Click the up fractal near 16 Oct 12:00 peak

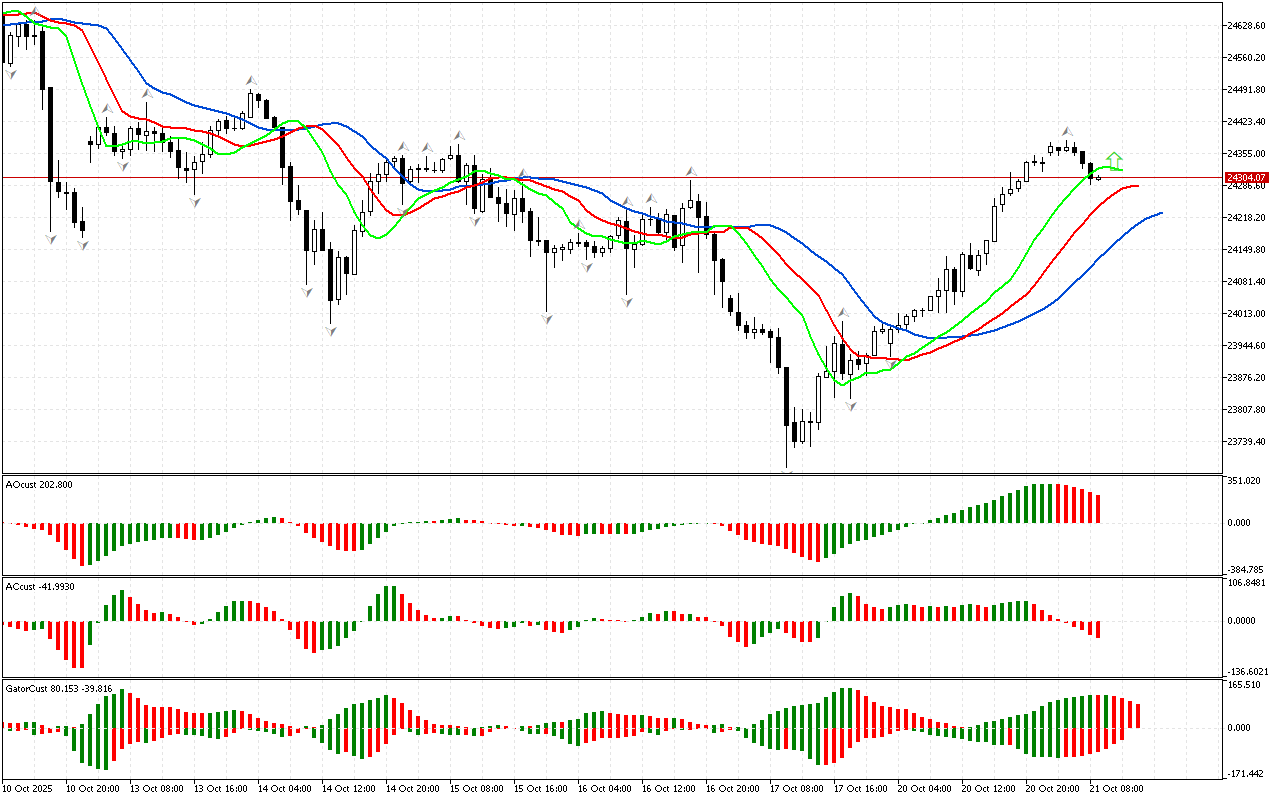(x=690, y=172)
